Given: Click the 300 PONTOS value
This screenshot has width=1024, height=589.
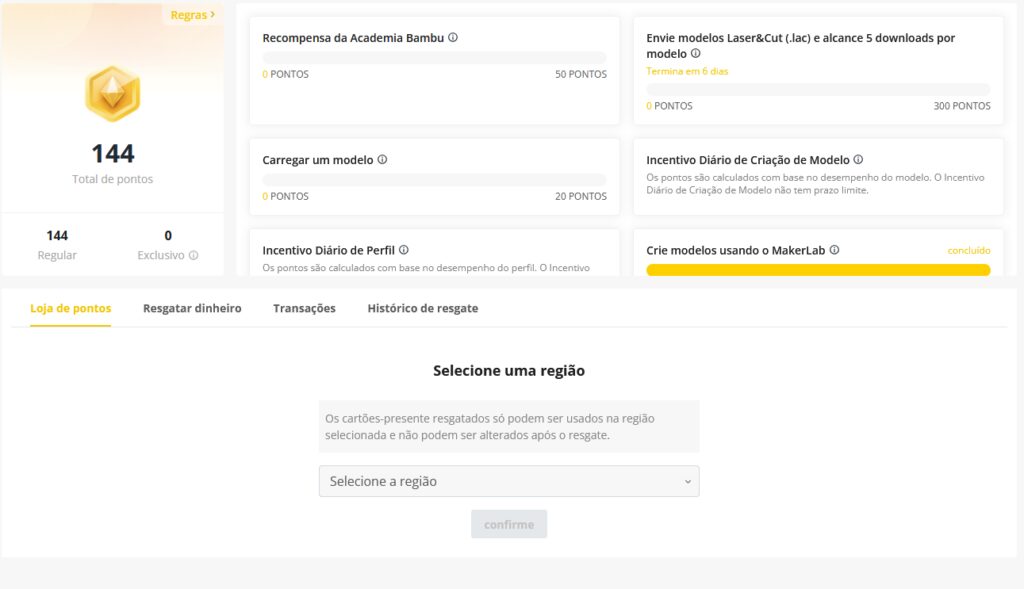Looking at the screenshot, I should click(962, 106).
